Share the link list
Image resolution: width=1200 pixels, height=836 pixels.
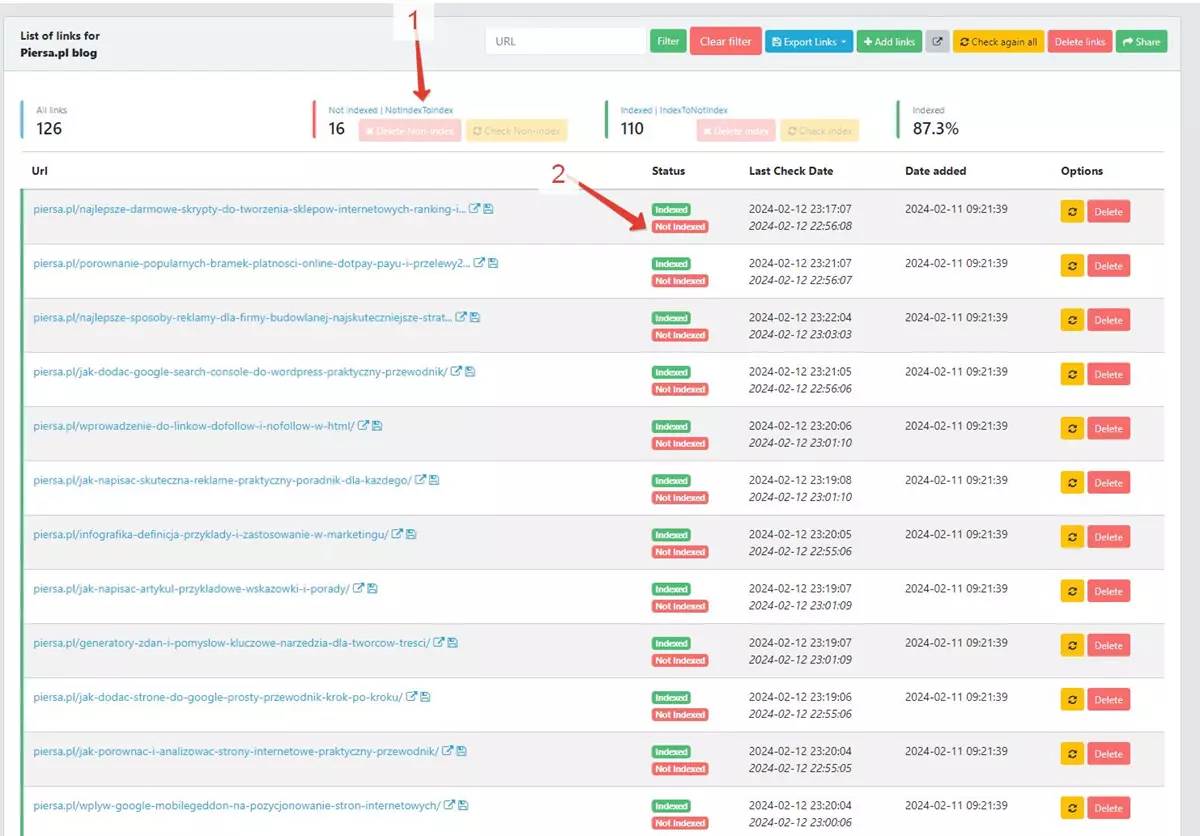pyautogui.click(x=1141, y=41)
